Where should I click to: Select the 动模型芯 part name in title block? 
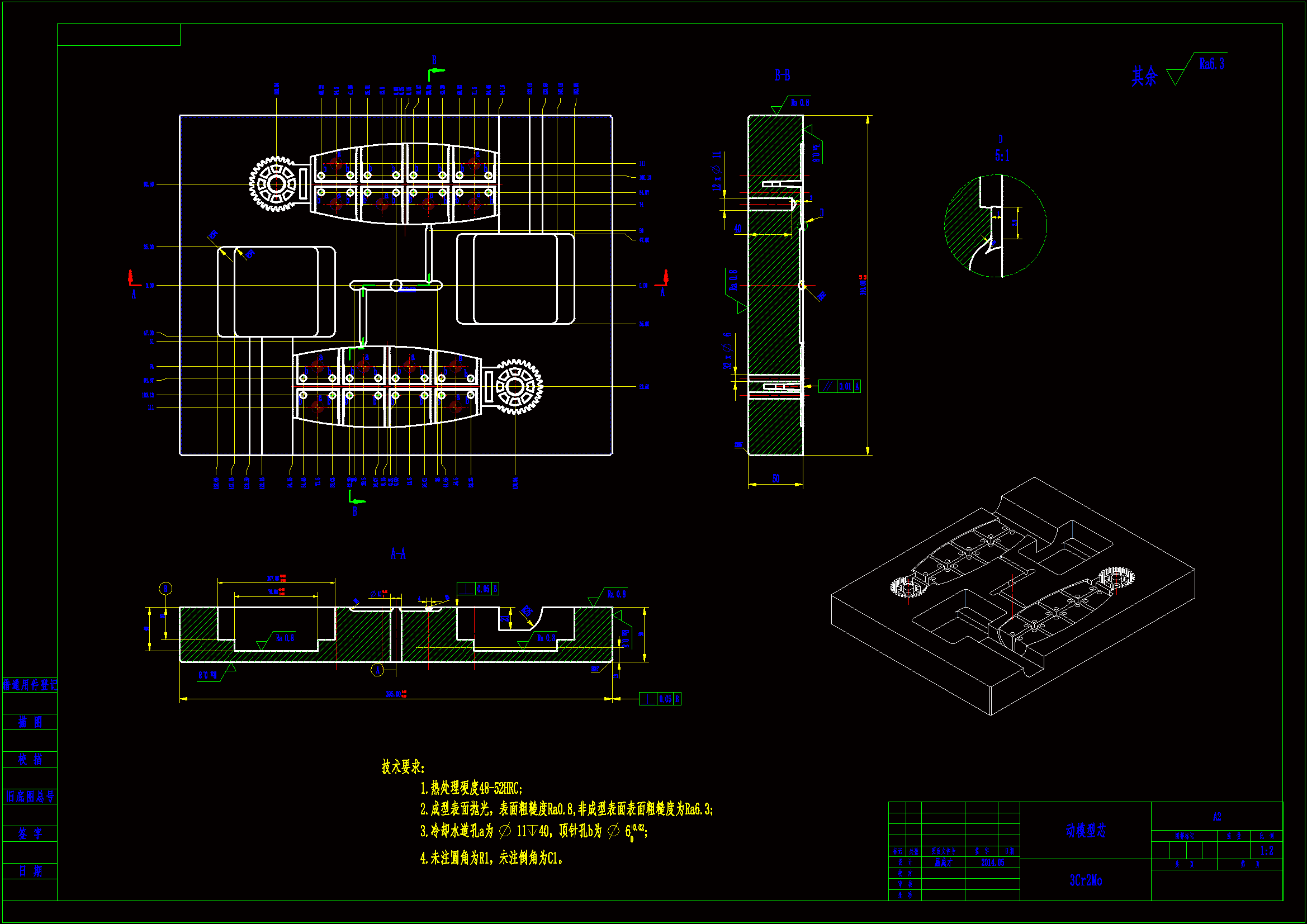pos(1085,831)
